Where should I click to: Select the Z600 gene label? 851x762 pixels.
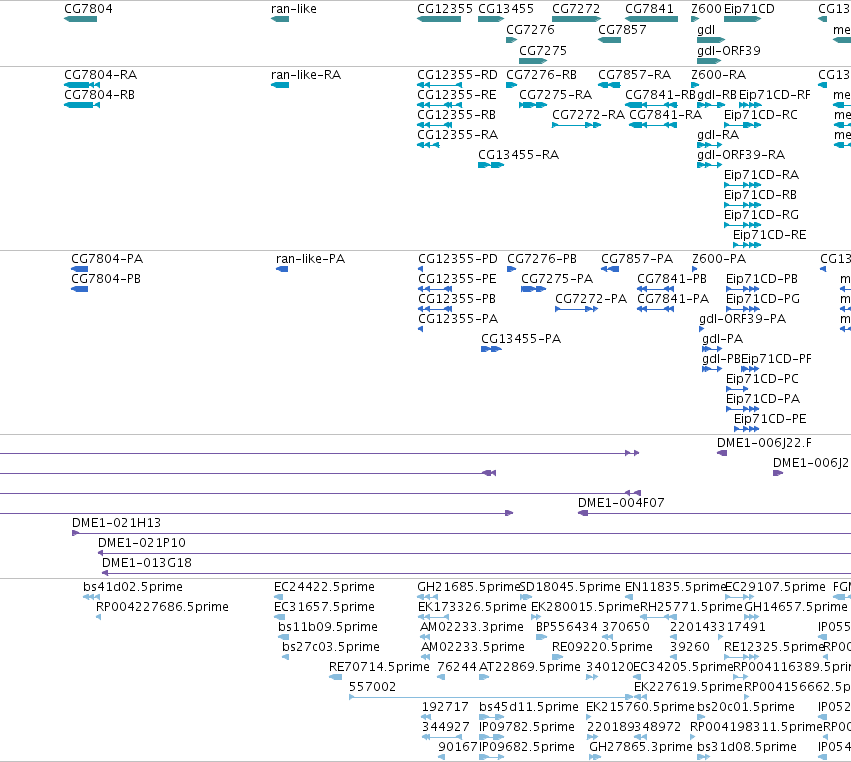706,9
